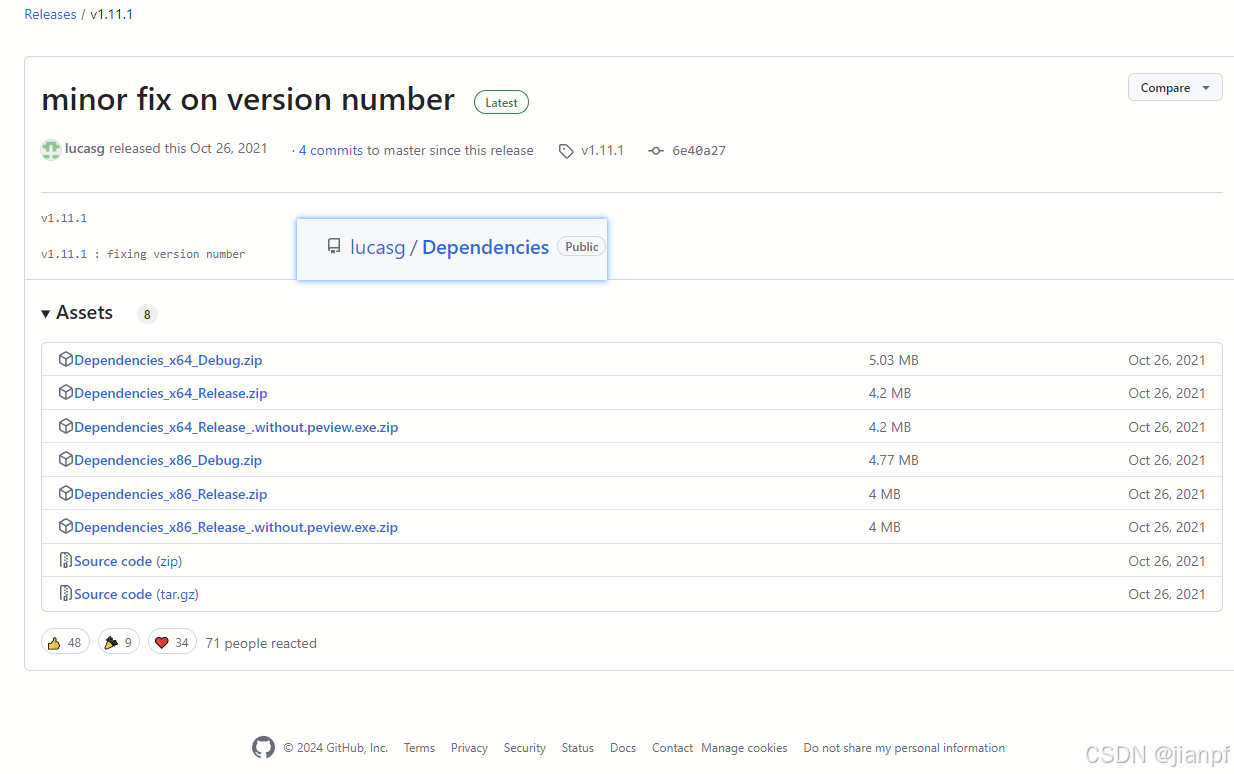The height and width of the screenshot is (774, 1234).
Task: Click the 'minor fix on version number' title
Action: click(x=248, y=99)
